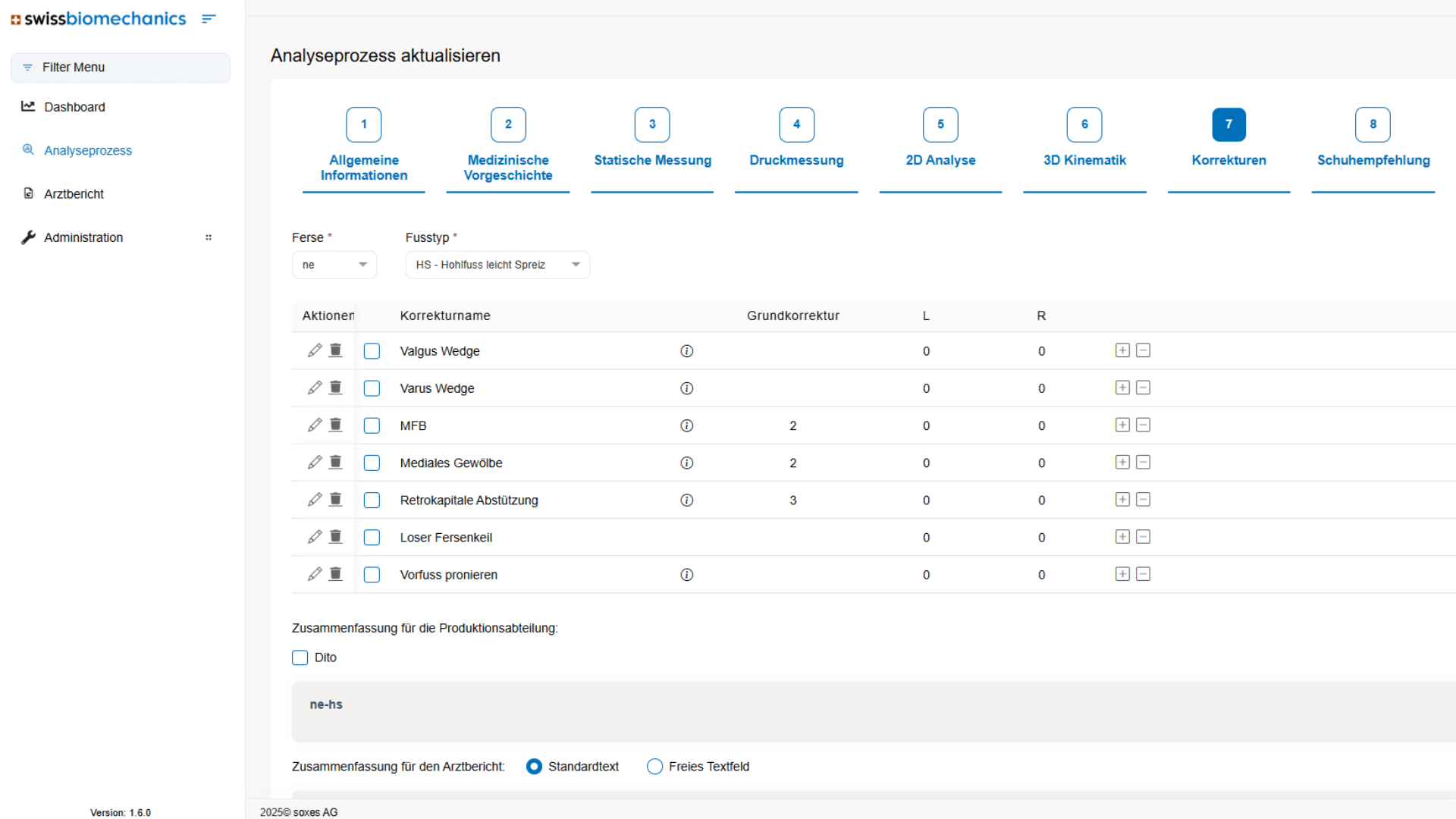Screen dimensions: 1456x819
Task: Click the trash delete icon for MFB row
Action: [336, 425]
